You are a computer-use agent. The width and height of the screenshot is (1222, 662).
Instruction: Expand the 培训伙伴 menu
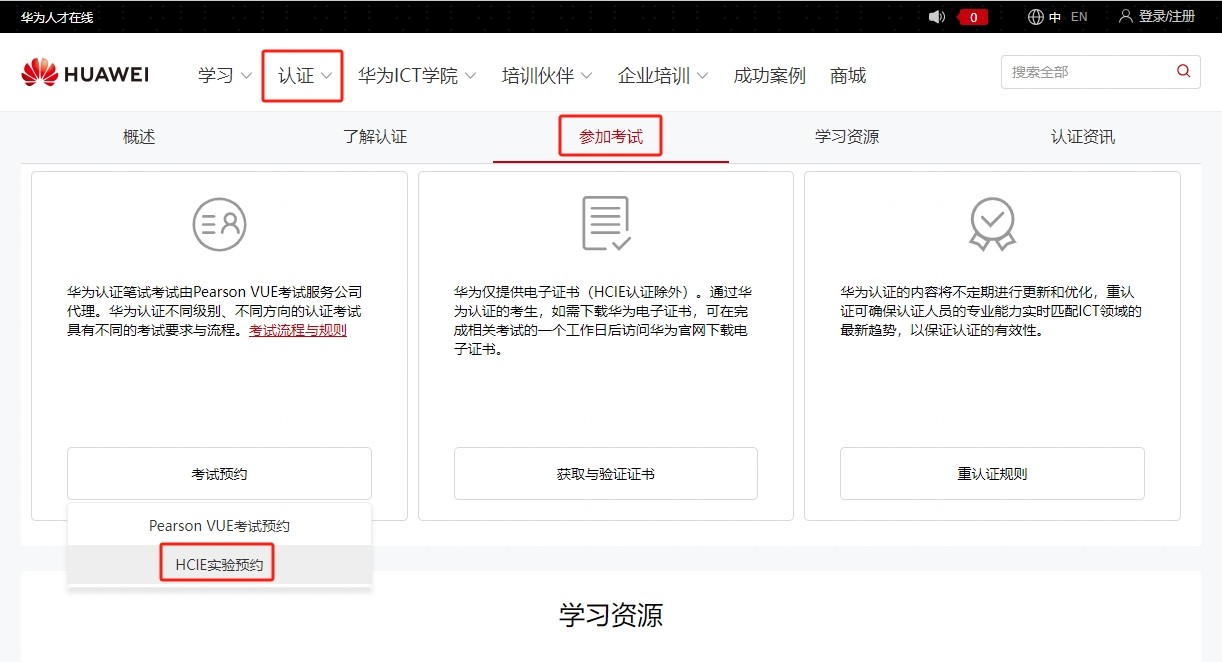click(x=547, y=76)
